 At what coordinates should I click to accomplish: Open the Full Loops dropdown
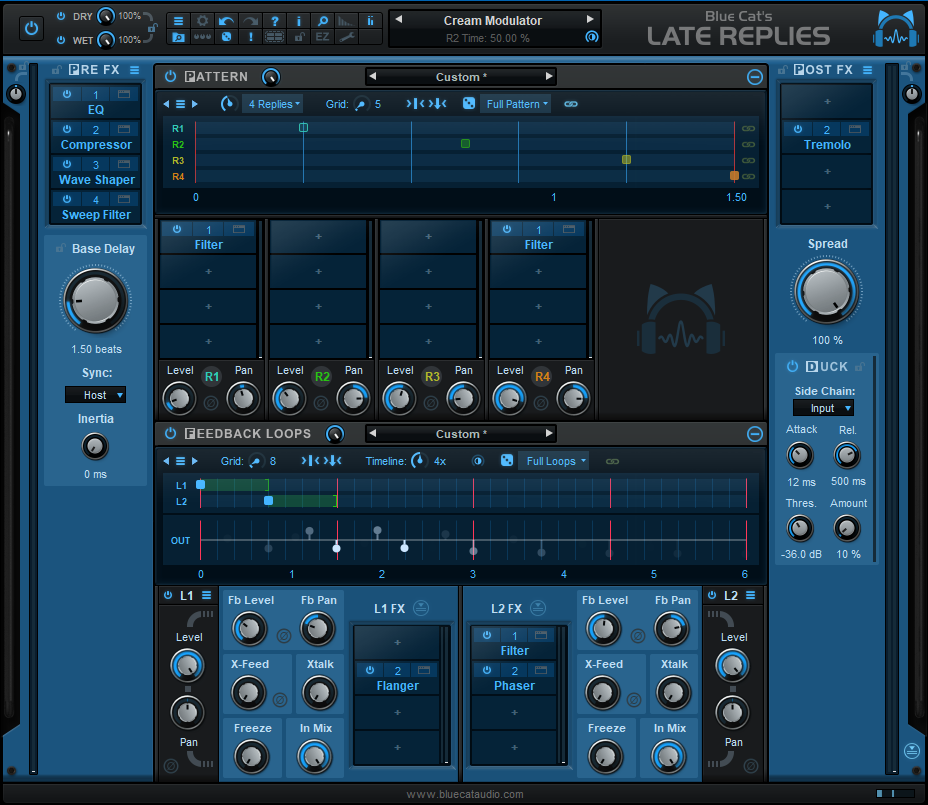554,461
